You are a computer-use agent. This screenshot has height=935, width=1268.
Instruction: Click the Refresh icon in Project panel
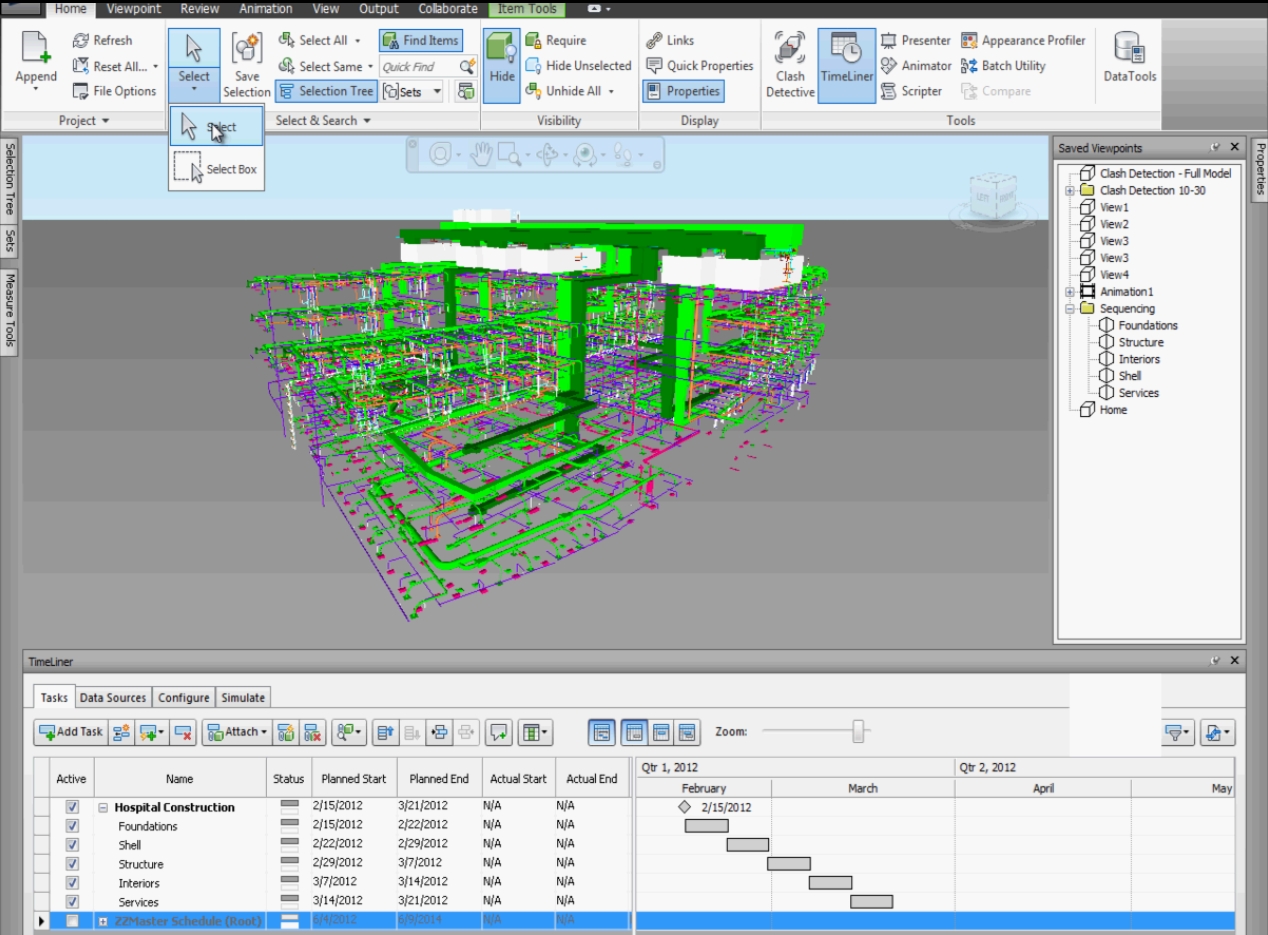[81, 41]
